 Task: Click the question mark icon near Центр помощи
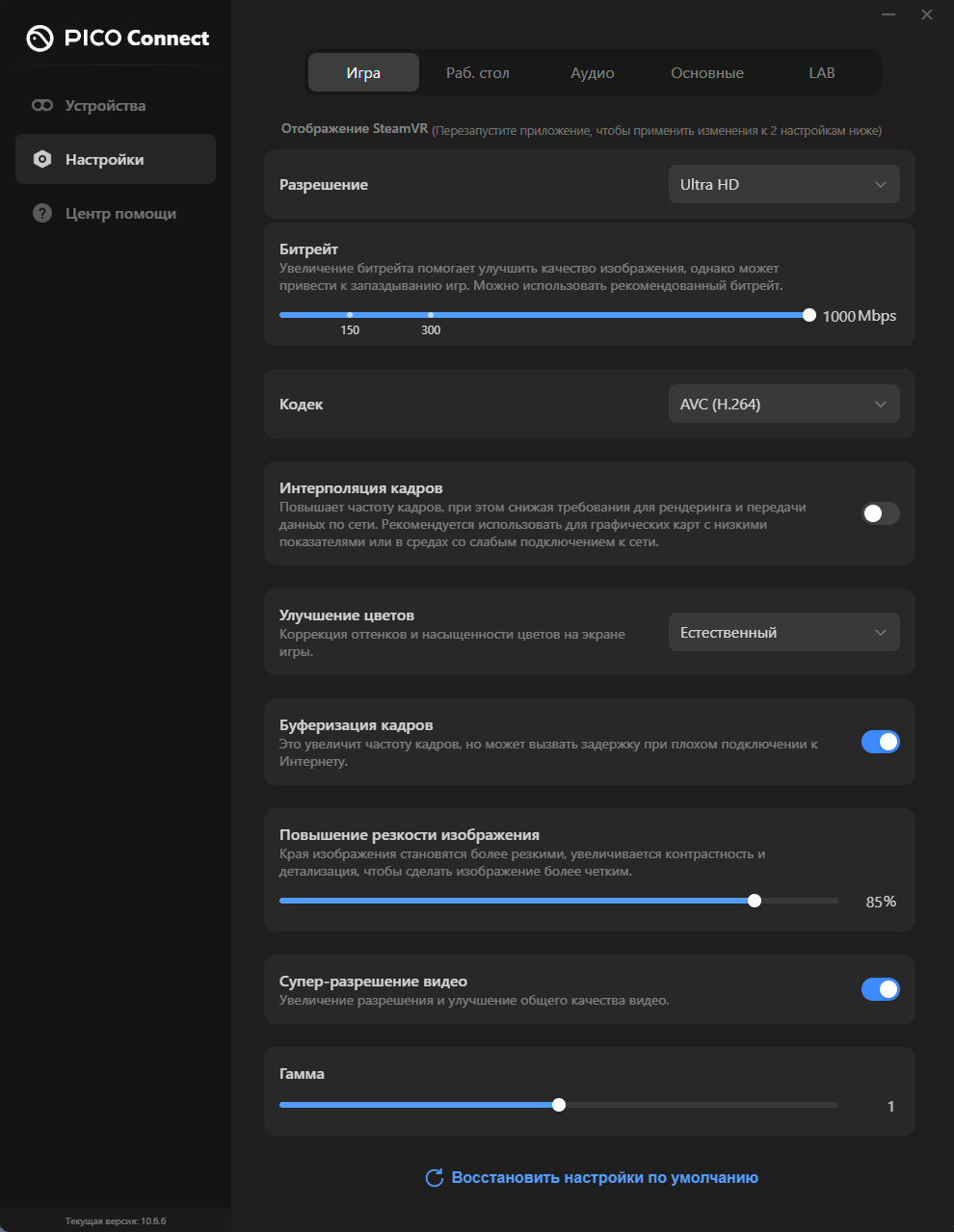coord(41,213)
